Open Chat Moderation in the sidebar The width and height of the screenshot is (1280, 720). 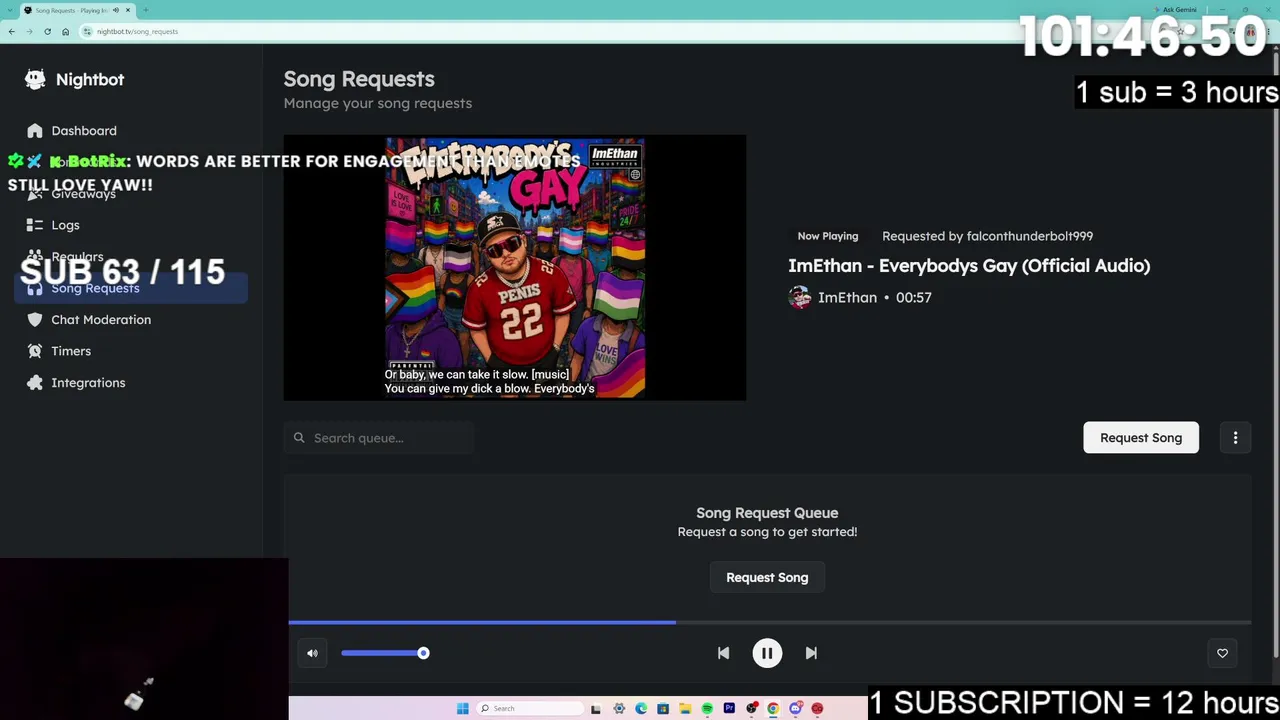pyautogui.click(x=101, y=320)
